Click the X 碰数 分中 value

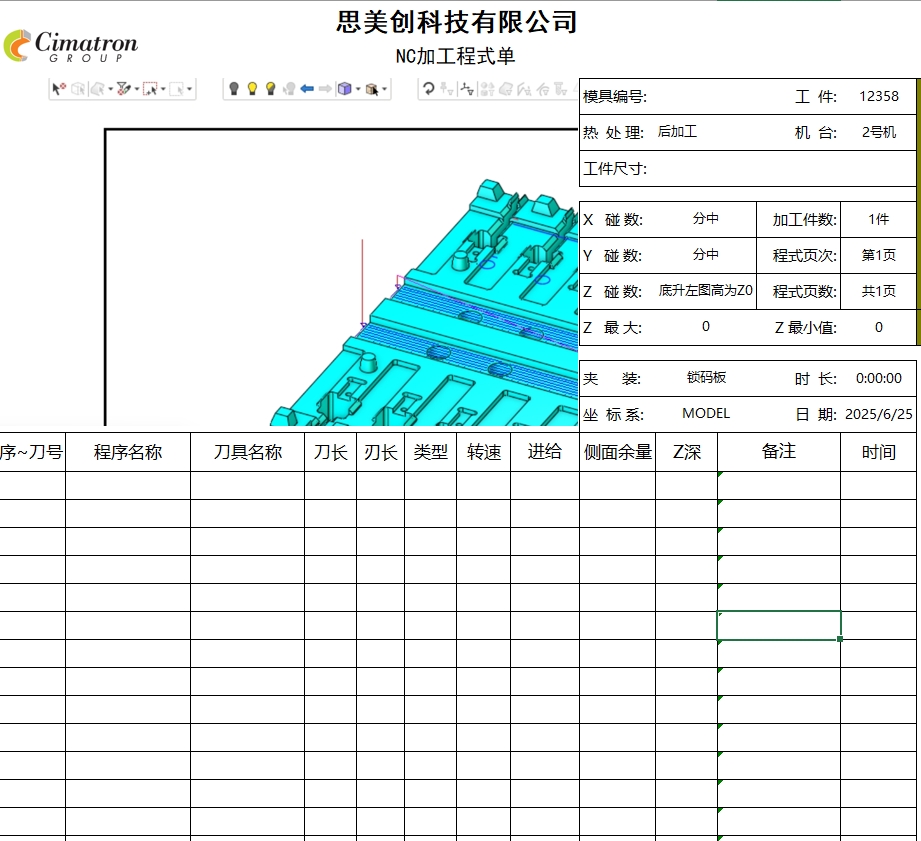(x=705, y=218)
